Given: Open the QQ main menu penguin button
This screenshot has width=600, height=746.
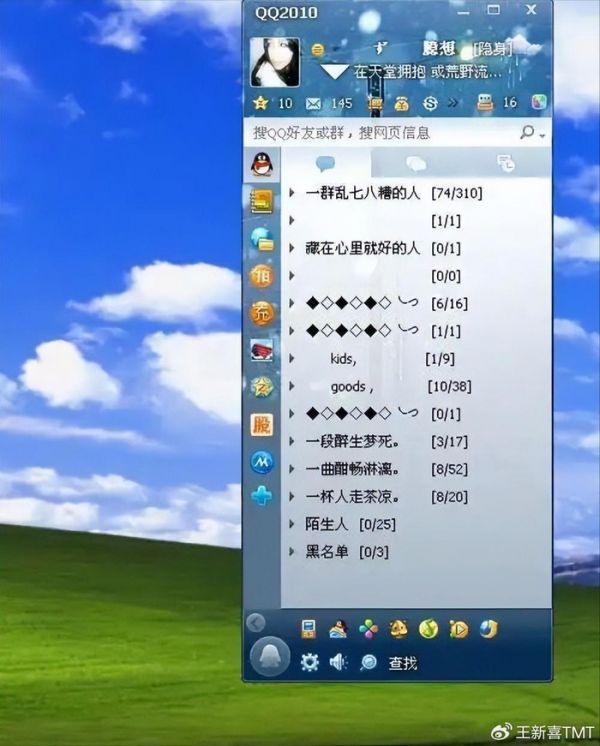Looking at the screenshot, I should pos(268,658).
